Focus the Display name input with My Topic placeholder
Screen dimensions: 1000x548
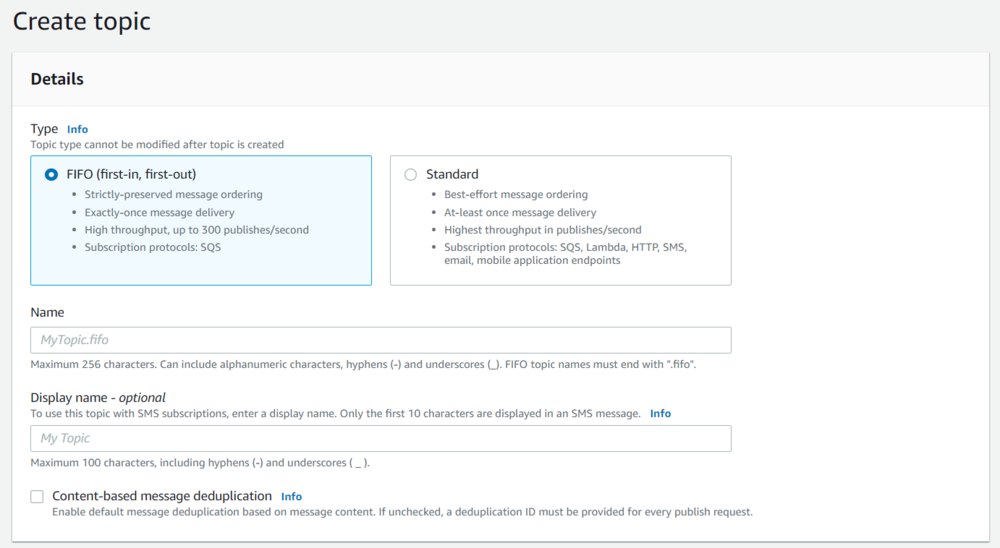click(381, 438)
